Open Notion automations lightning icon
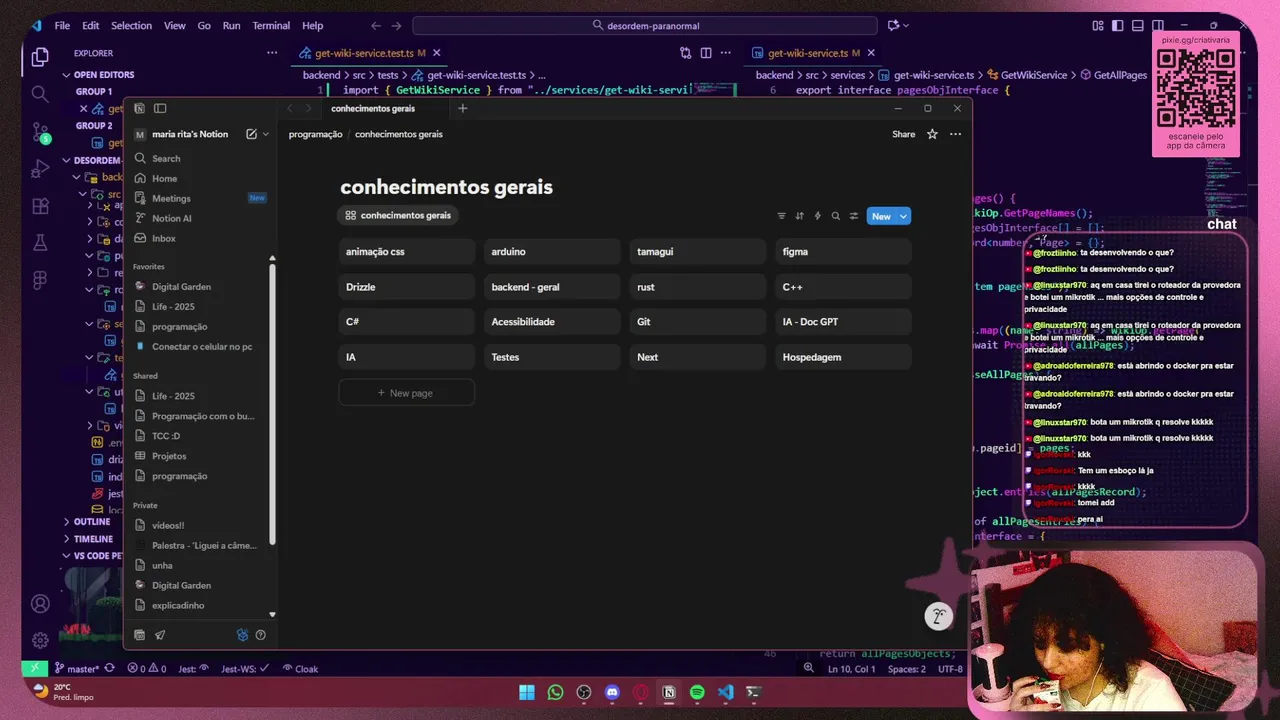Screen dimensions: 1280x720 click(817, 216)
